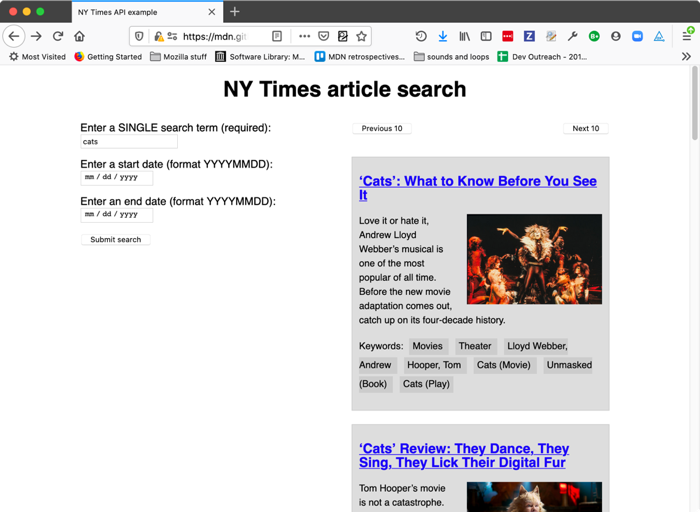Toggle Reader View icon in address bar
Screen dimensions: 700x512
[x=277, y=36]
